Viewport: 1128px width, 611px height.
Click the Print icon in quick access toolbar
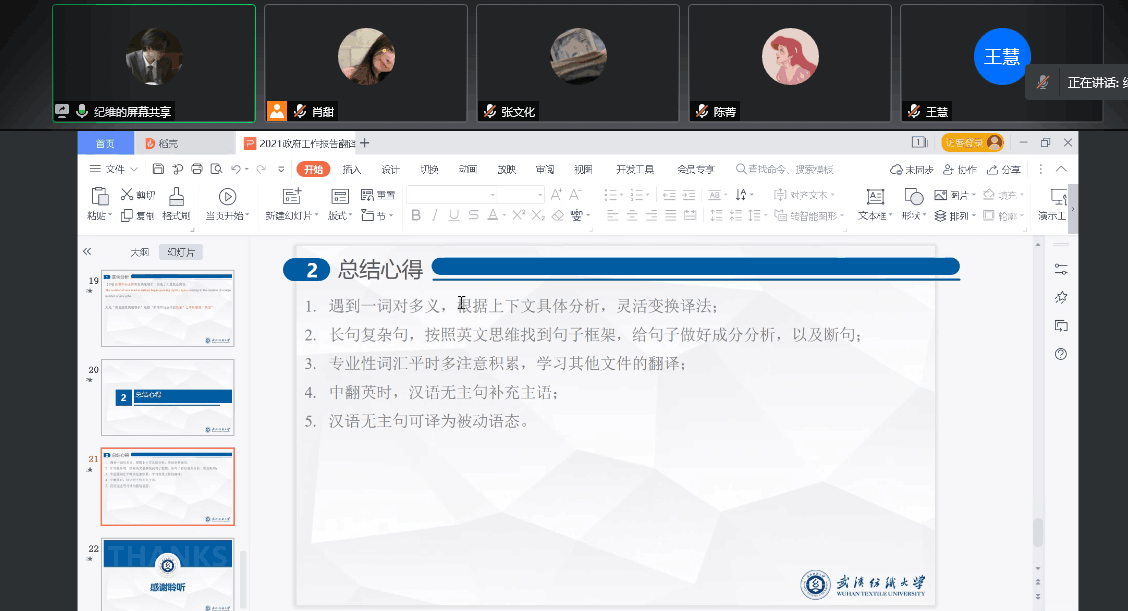[197, 169]
